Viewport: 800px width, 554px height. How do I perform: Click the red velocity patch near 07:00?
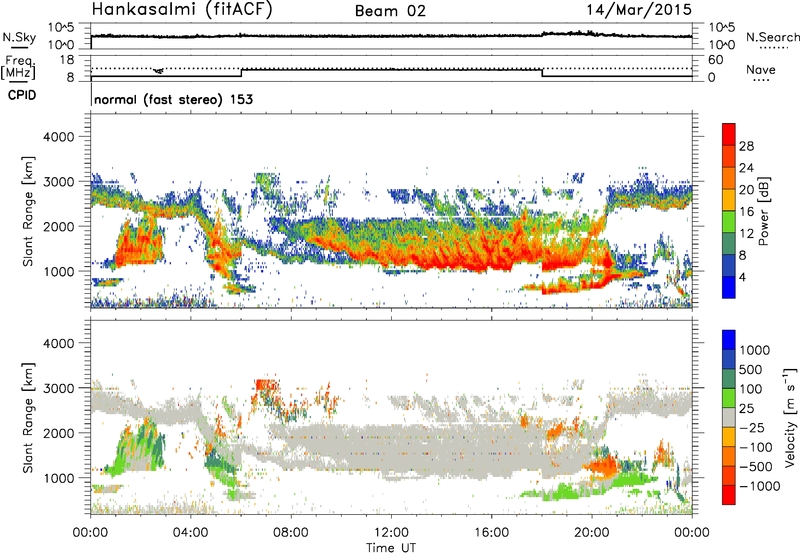tap(265, 385)
